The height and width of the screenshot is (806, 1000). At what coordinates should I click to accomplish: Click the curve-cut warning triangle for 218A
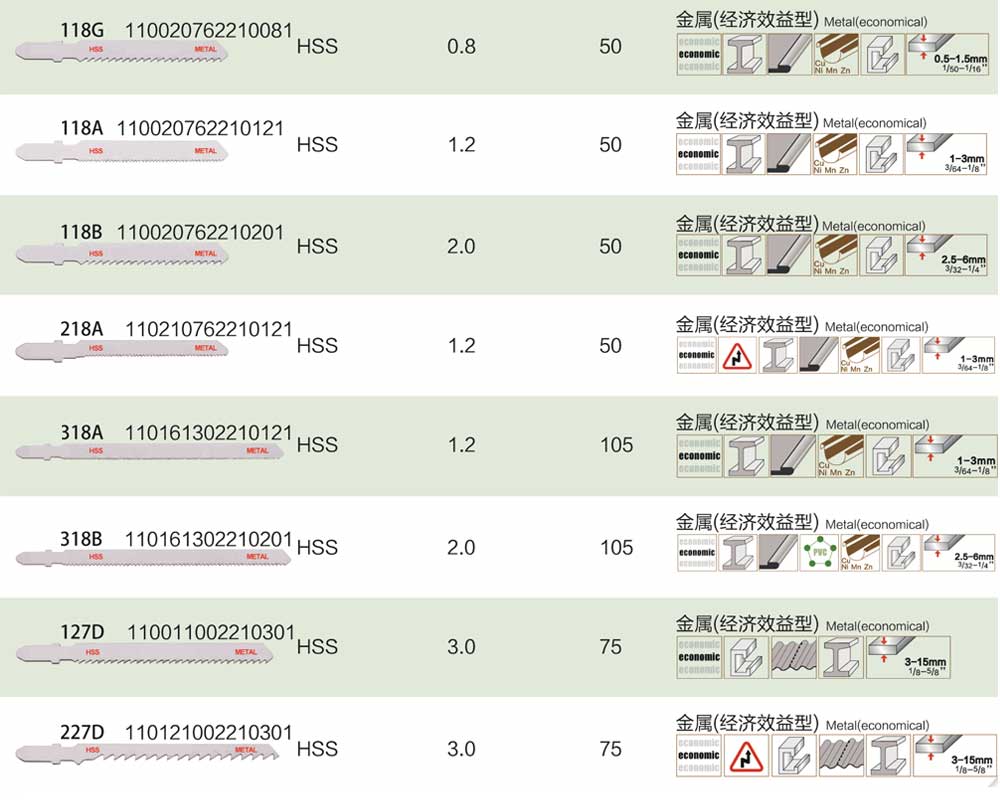click(x=738, y=355)
